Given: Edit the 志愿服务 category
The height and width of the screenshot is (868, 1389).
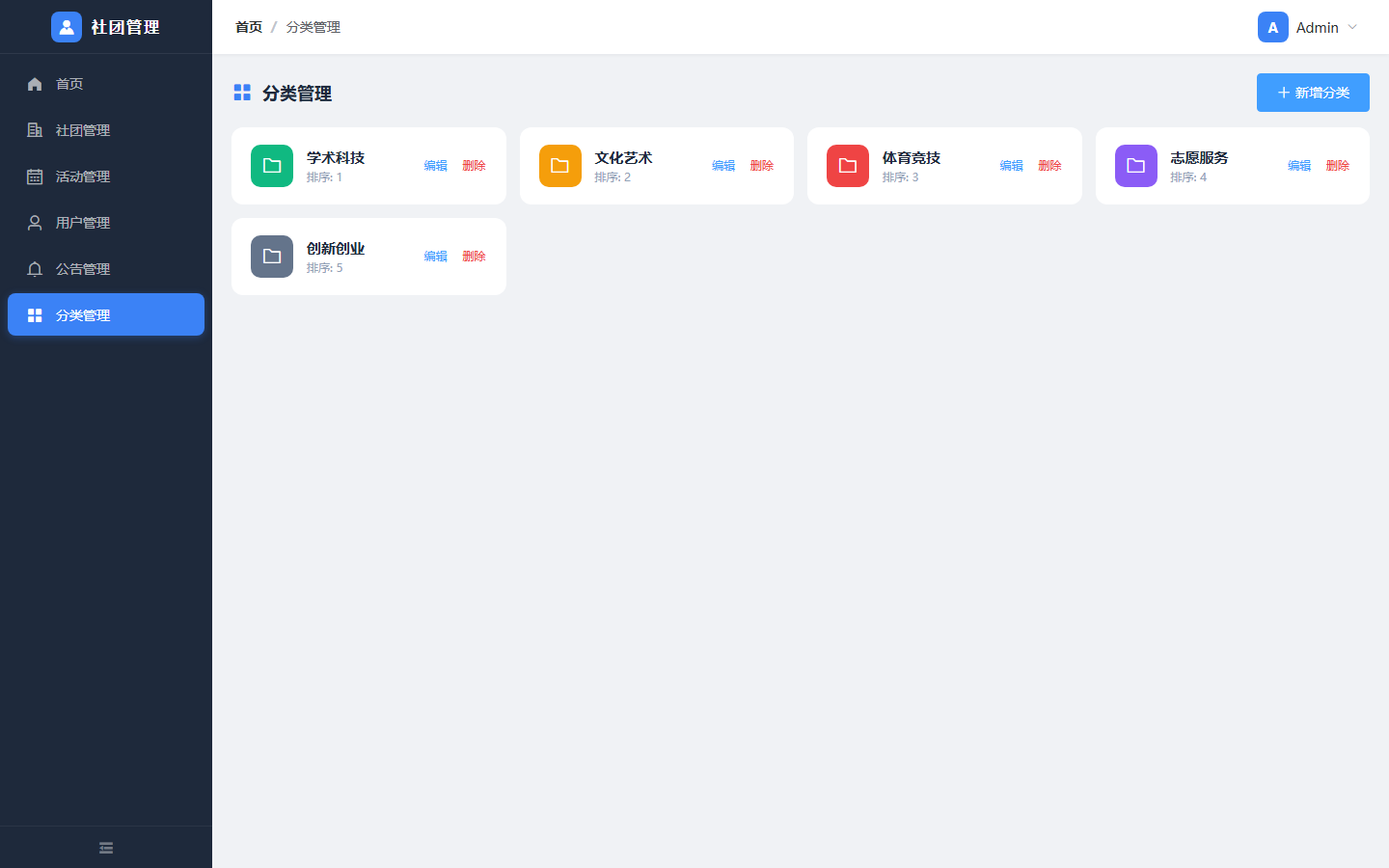Looking at the screenshot, I should (x=1299, y=166).
